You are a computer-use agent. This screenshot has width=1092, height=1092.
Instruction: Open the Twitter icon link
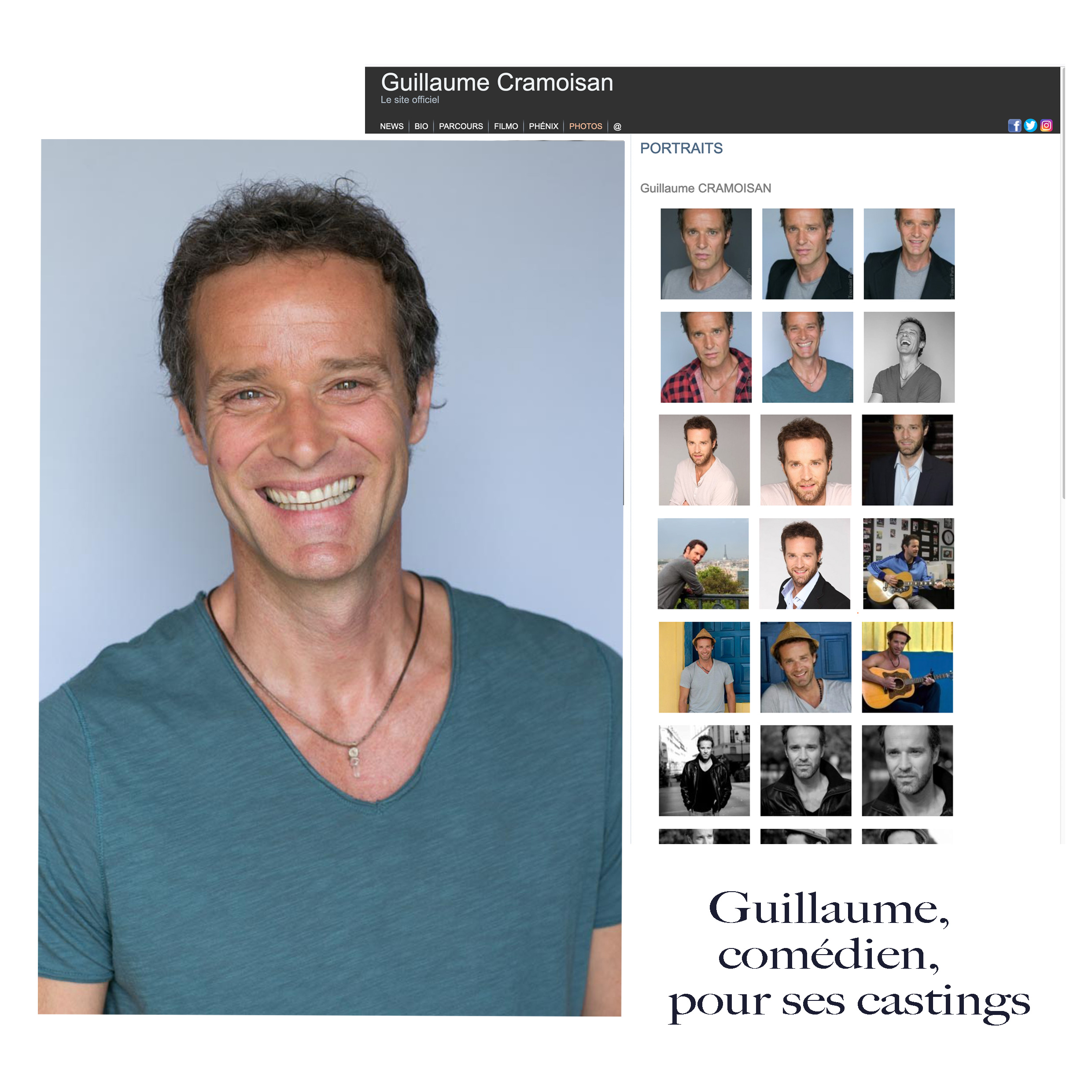coord(1030,125)
